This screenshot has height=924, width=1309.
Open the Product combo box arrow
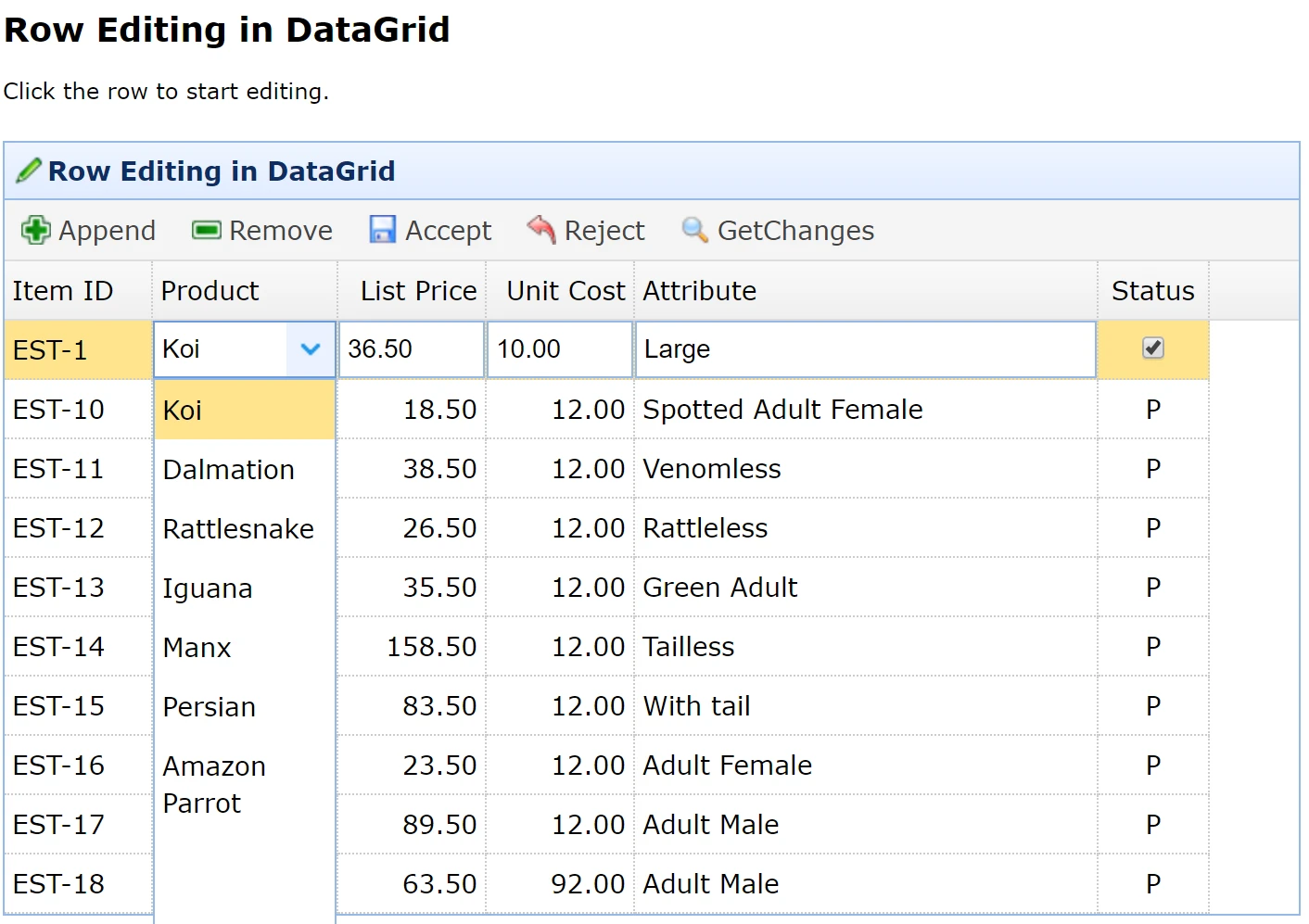(311, 349)
